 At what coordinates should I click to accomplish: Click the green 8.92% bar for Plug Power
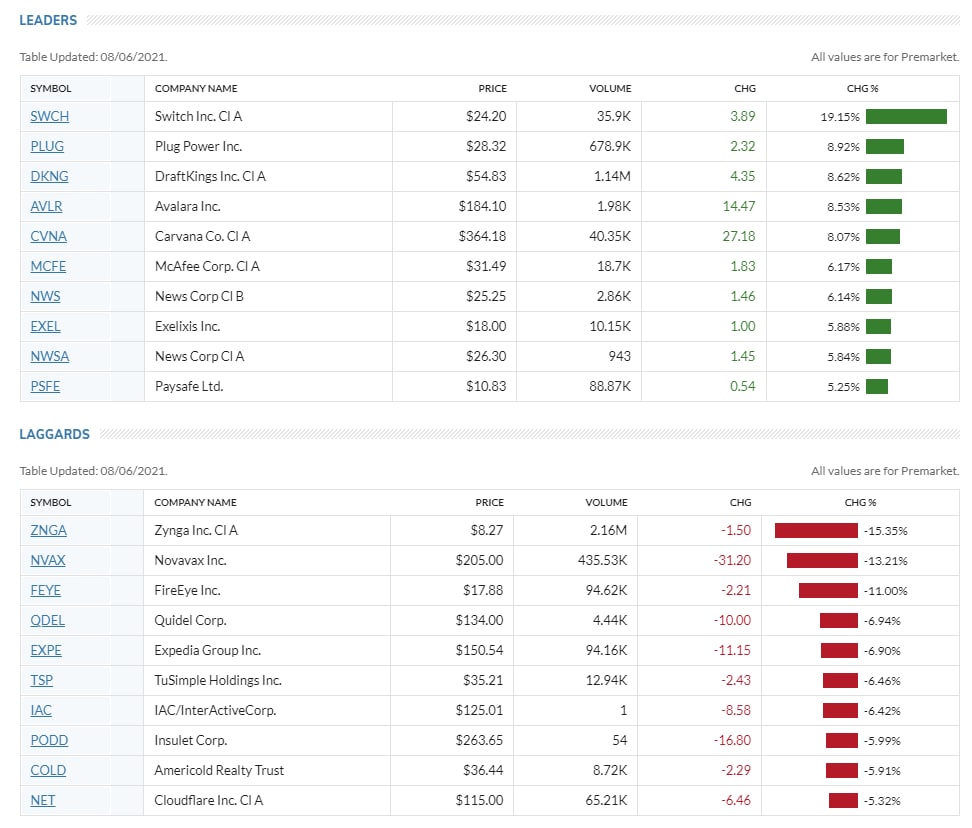885,147
